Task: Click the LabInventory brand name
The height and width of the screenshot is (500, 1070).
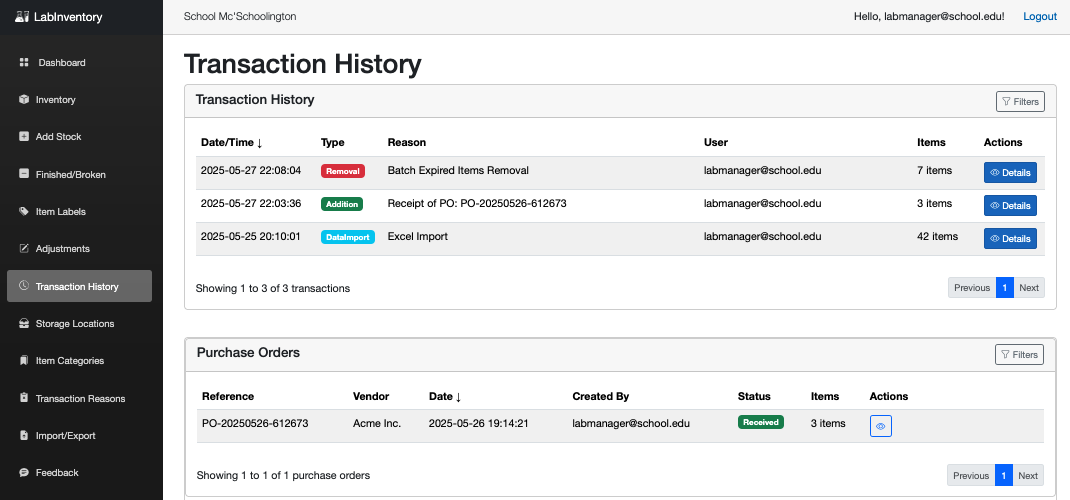Action: [x=68, y=17]
